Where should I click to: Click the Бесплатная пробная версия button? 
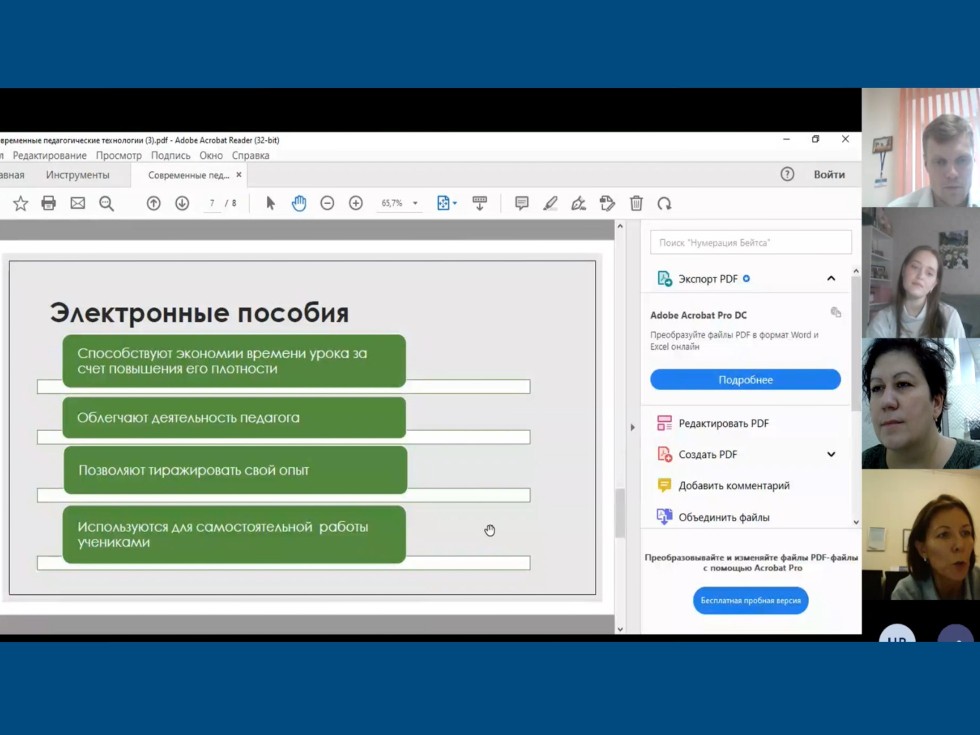(x=750, y=600)
